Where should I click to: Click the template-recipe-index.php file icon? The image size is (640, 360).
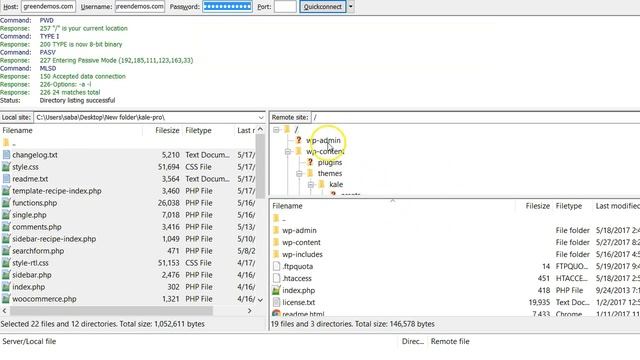tap(6, 191)
